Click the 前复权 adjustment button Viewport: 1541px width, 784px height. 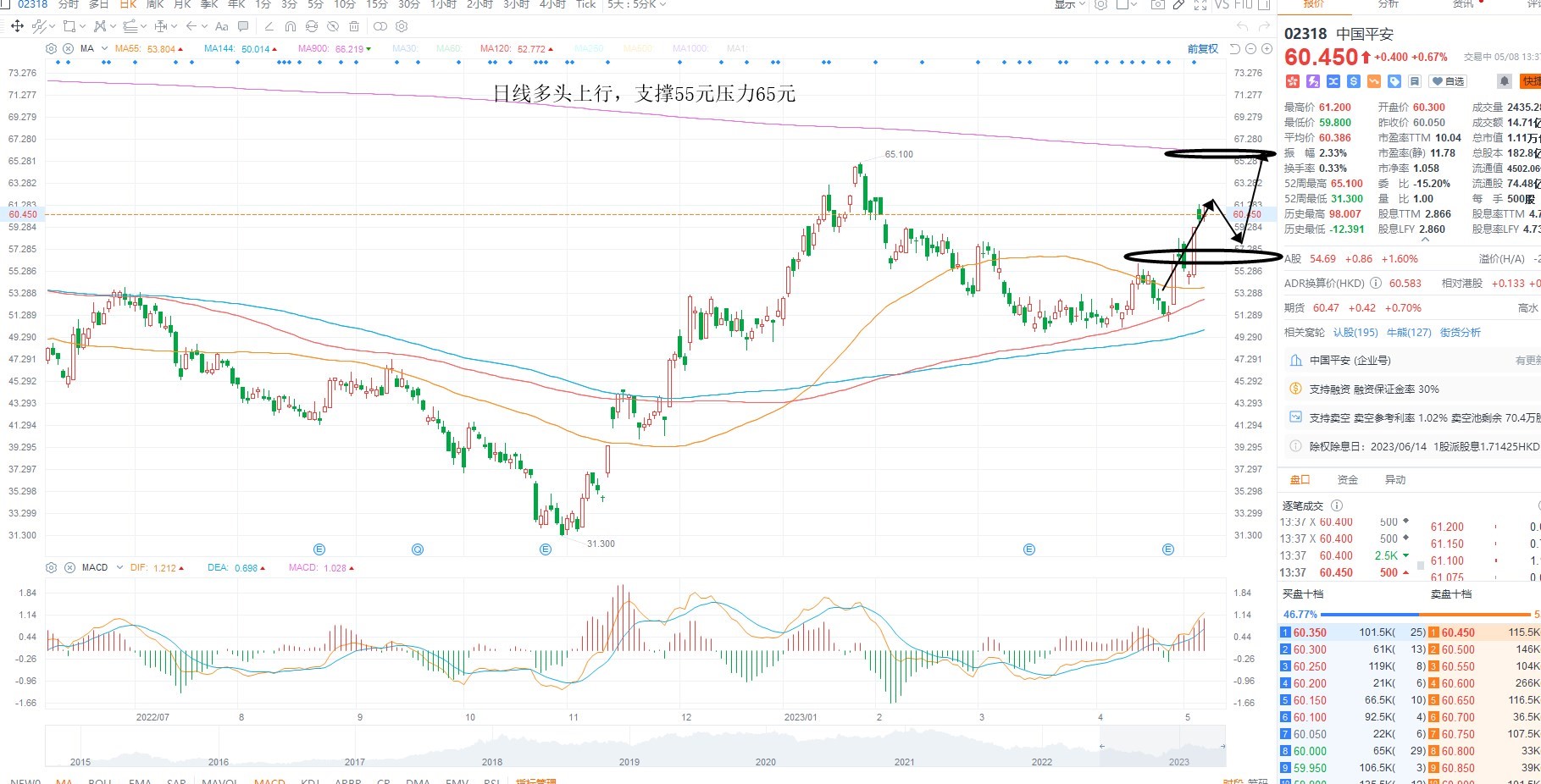tap(1203, 49)
